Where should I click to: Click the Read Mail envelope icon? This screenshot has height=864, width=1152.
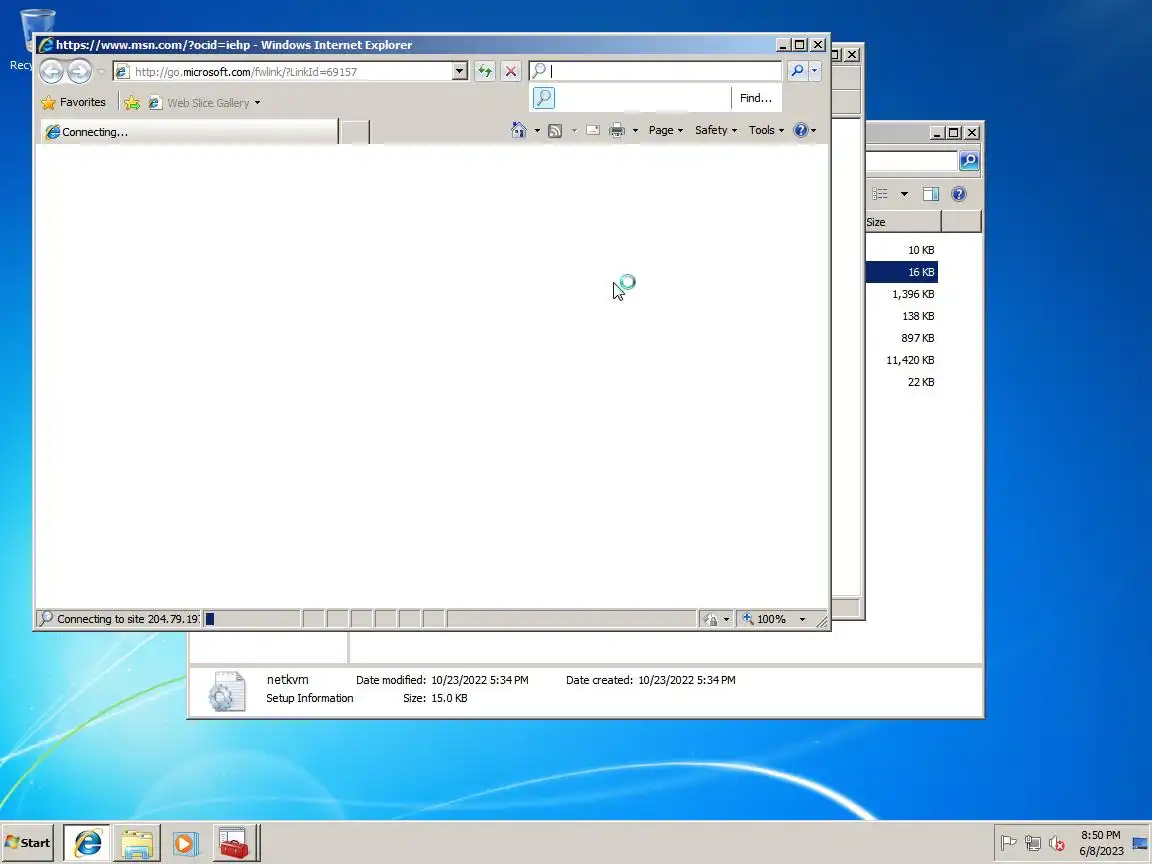pos(593,130)
